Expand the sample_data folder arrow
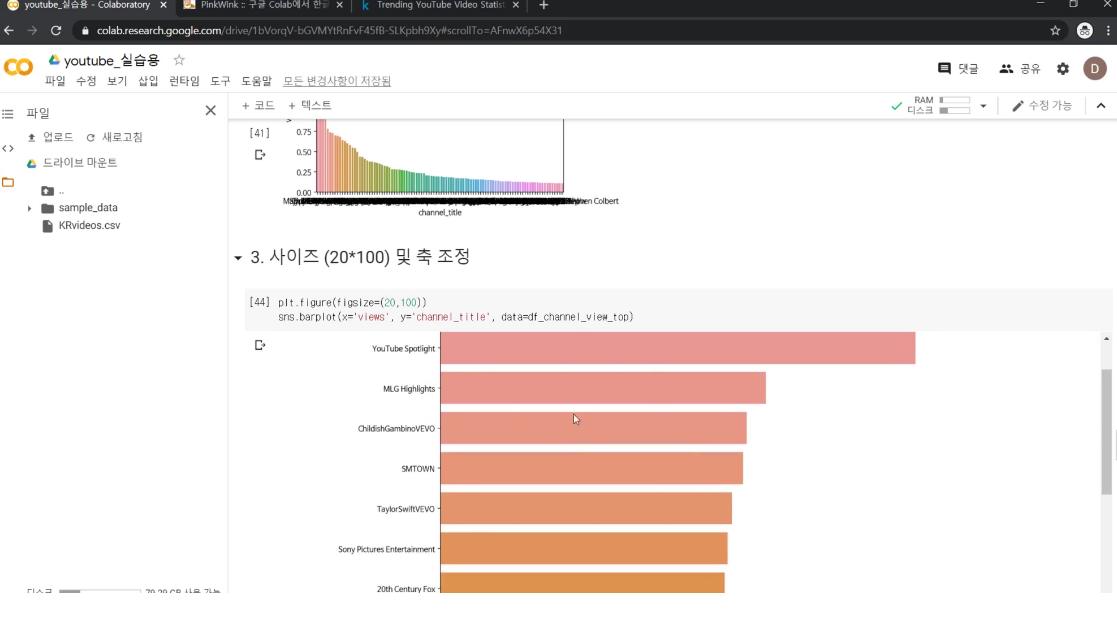Viewport: 1117px width, 626px height. click(29, 209)
